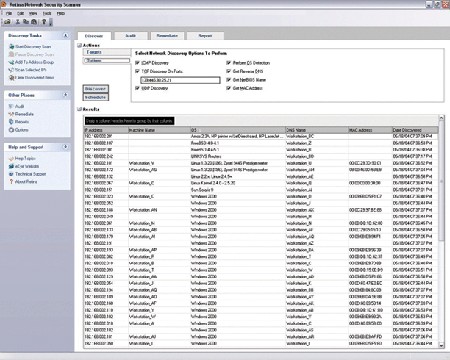Screen dimensions: 450x360
Task: Click the Discover button
Action: [x=96, y=89]
